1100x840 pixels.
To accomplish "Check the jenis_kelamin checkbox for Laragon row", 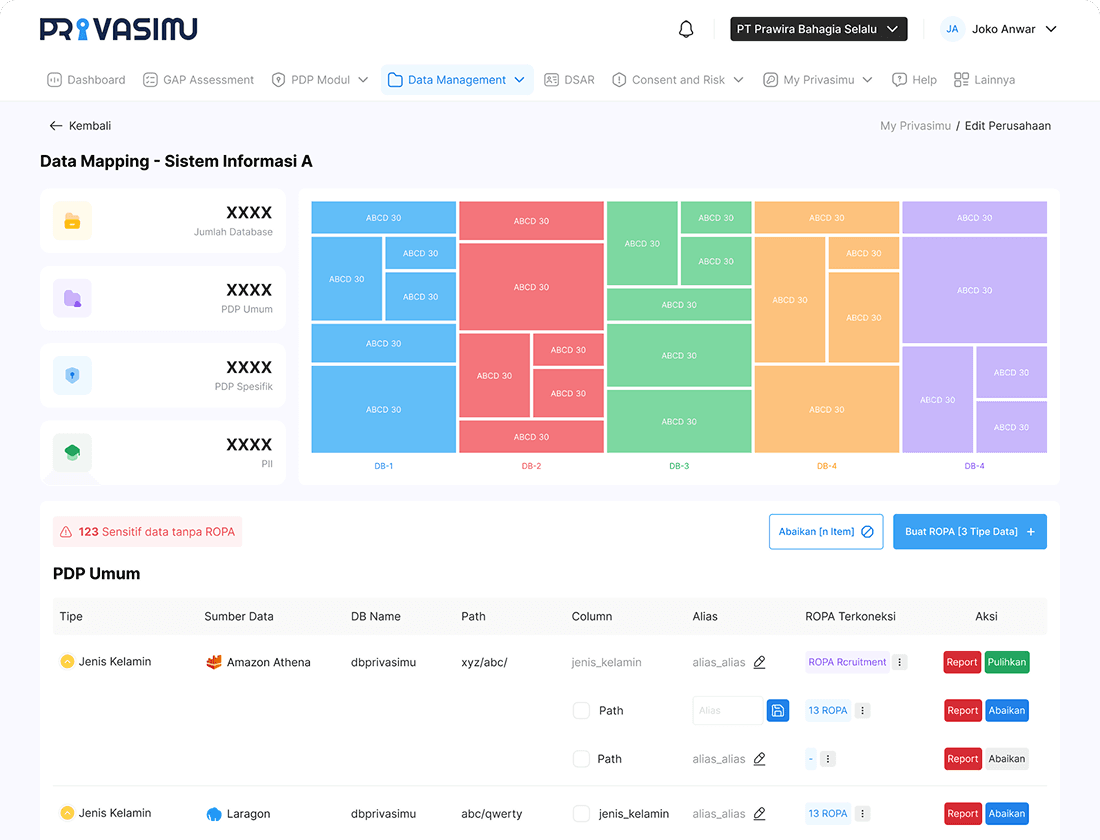I will (x=580, y=813).
